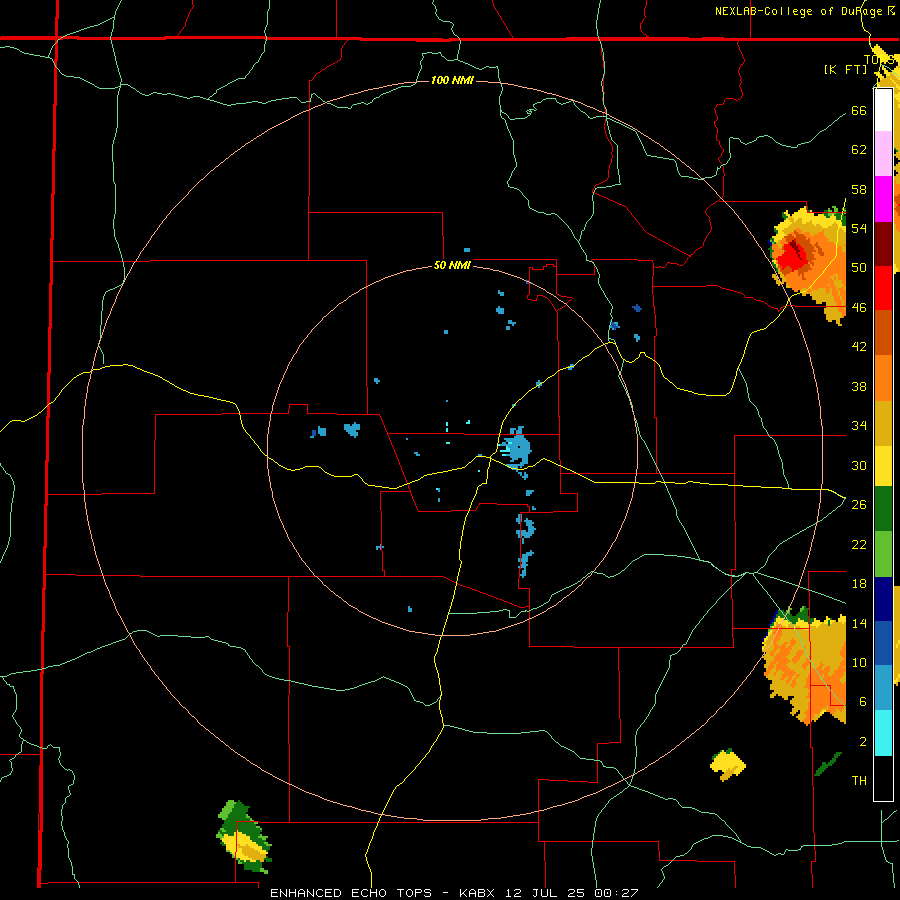Click the white swatch at legend top
The height and width of the screenshot is (900, 900).
(883, 110)
